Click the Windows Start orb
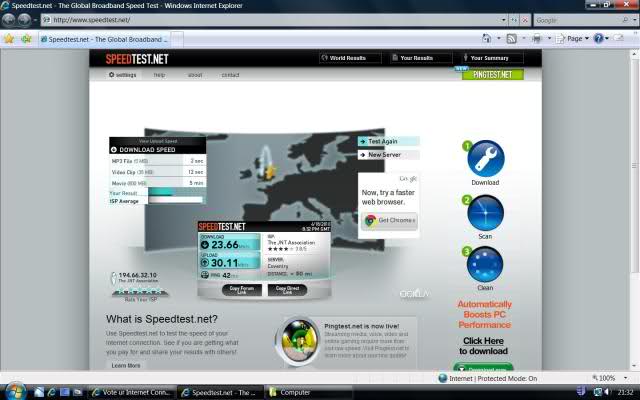The width and height of the screenshot is (640, 400). click(15, 392)
